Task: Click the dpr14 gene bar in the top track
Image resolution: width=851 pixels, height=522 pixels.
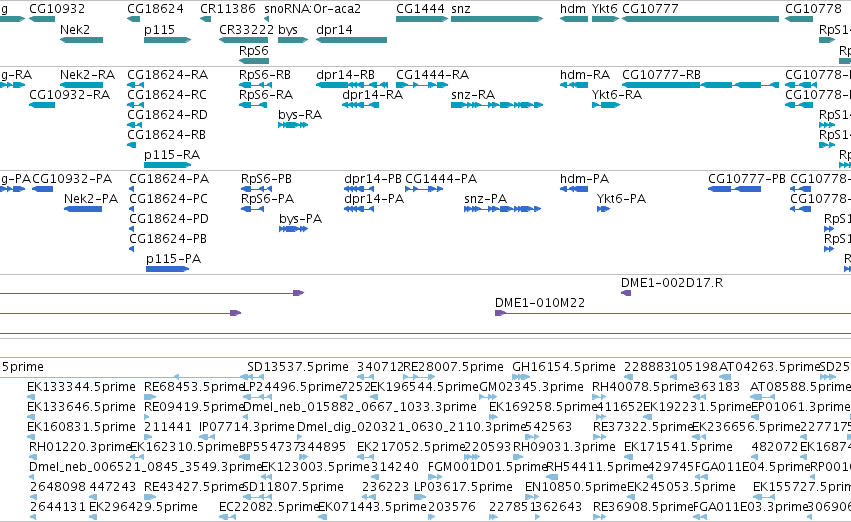Action: pos(352,40)
